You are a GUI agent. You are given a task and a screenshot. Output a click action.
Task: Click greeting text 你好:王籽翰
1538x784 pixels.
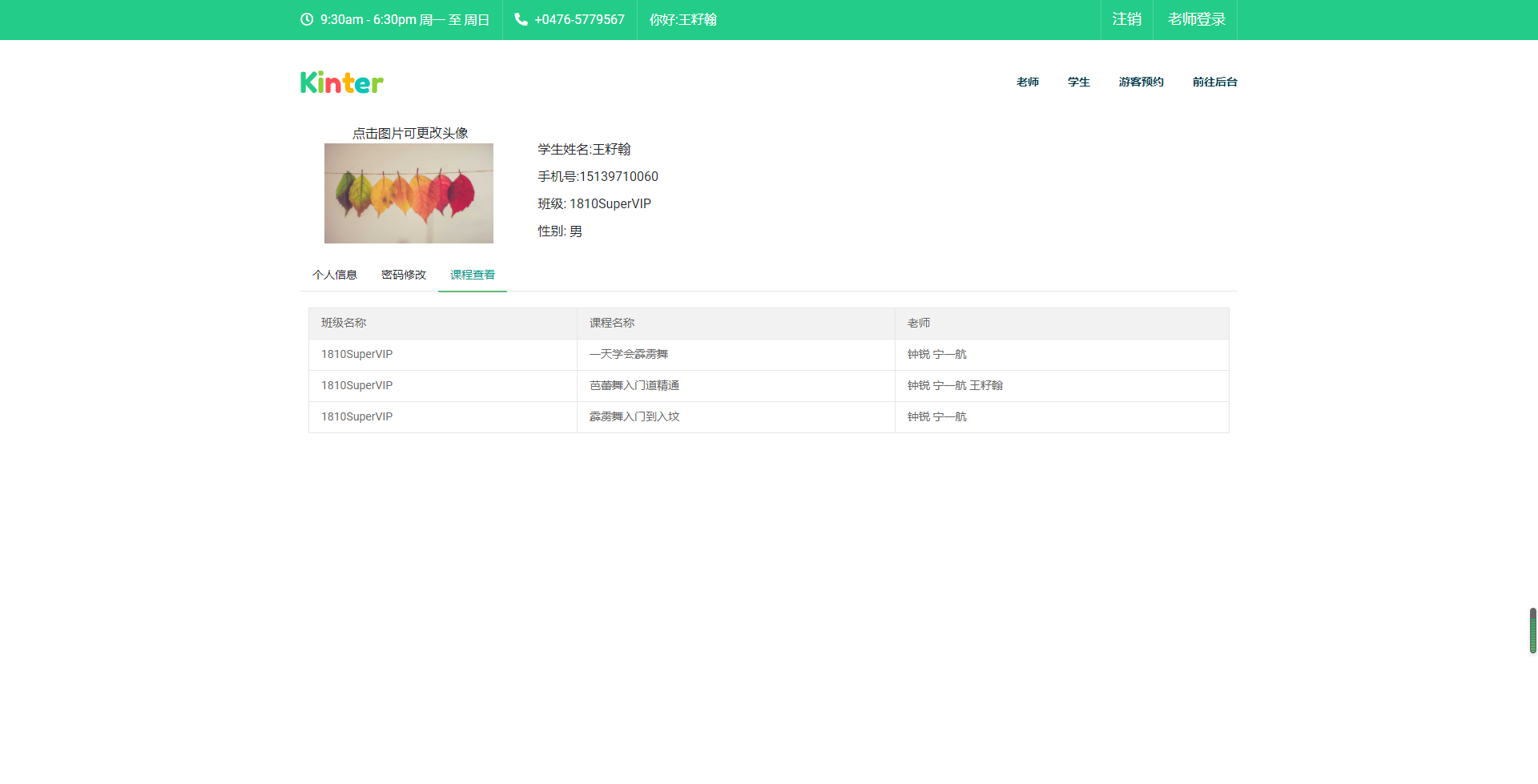683,19
